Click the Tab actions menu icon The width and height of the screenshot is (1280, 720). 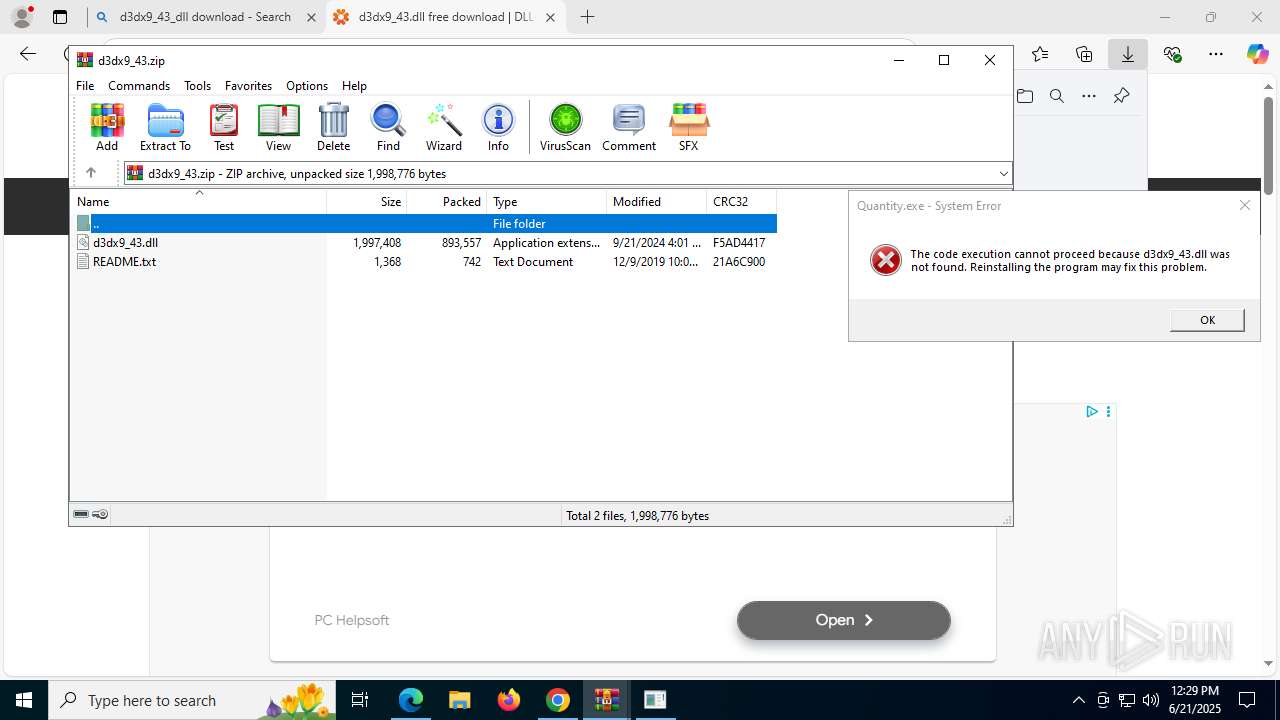pyautogui.click(x=60, y=17)
